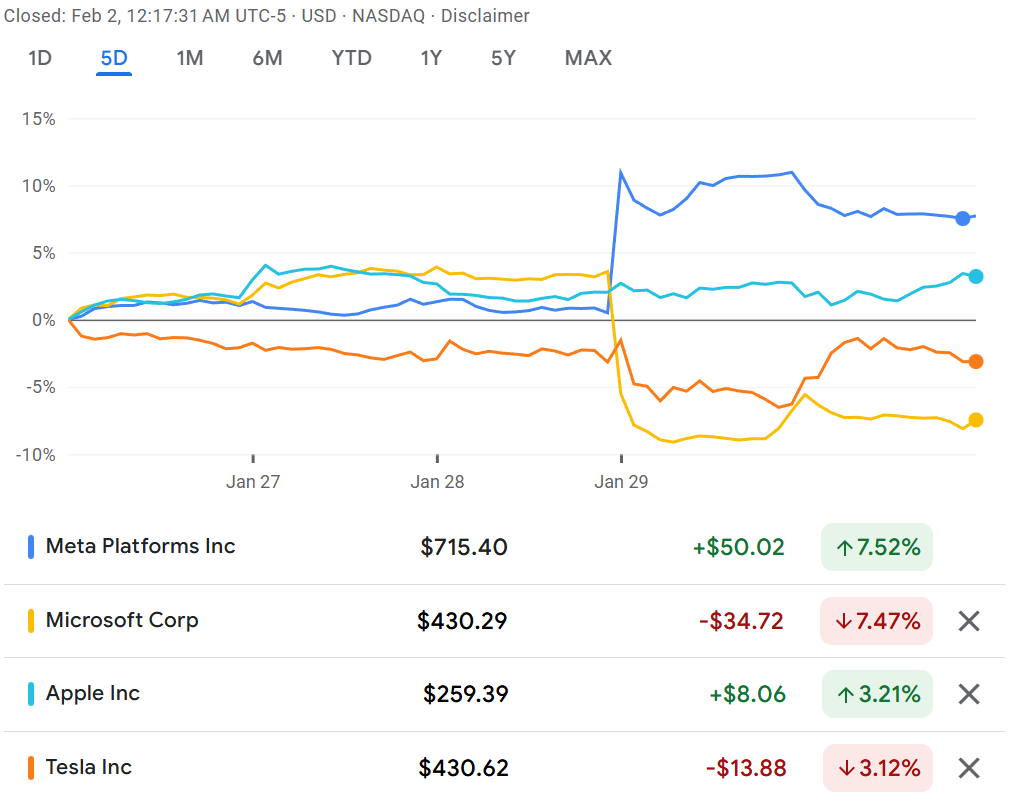Click Microsoft's yellow endpoint dot on chart
1022x804 pixels.
click(x=975, y=420)
